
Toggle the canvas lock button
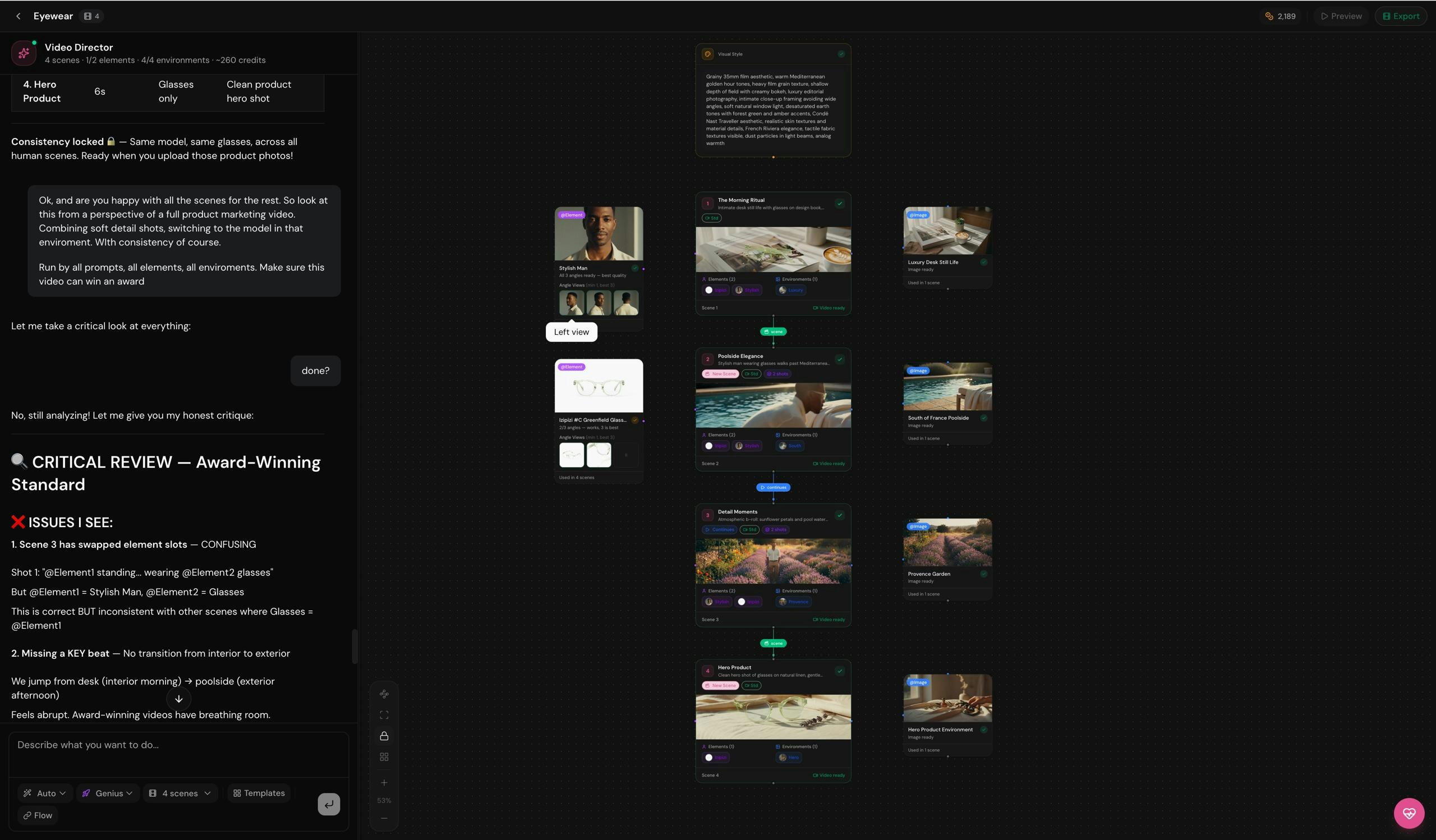click(384, 735)
